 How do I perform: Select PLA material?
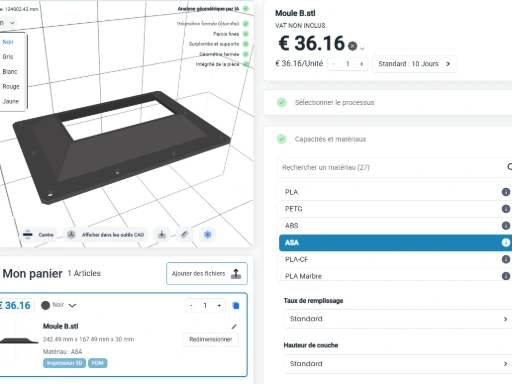tap(394, 192)
